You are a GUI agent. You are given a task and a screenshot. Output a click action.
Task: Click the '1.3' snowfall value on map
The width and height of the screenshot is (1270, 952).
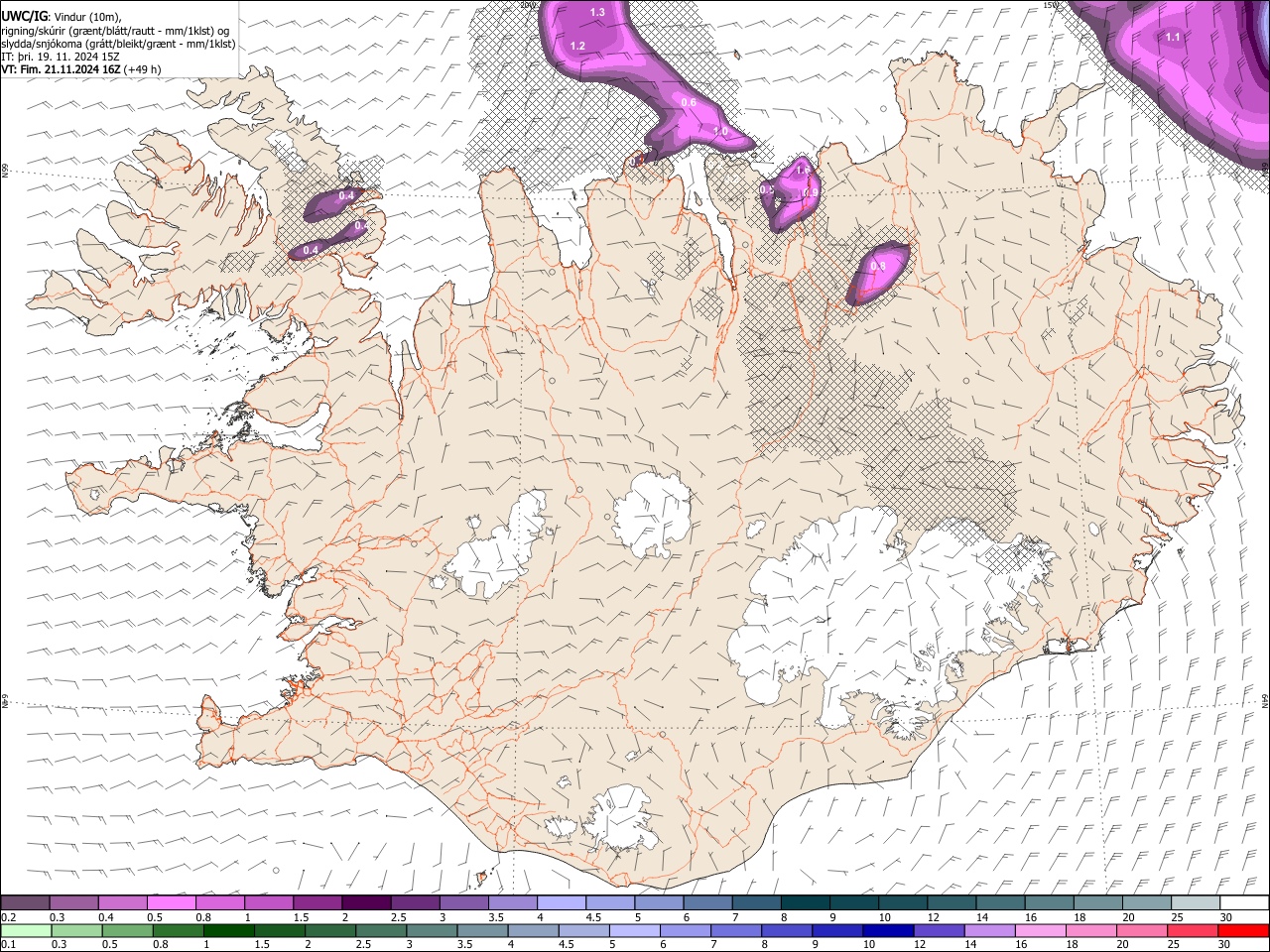(597, 12)
